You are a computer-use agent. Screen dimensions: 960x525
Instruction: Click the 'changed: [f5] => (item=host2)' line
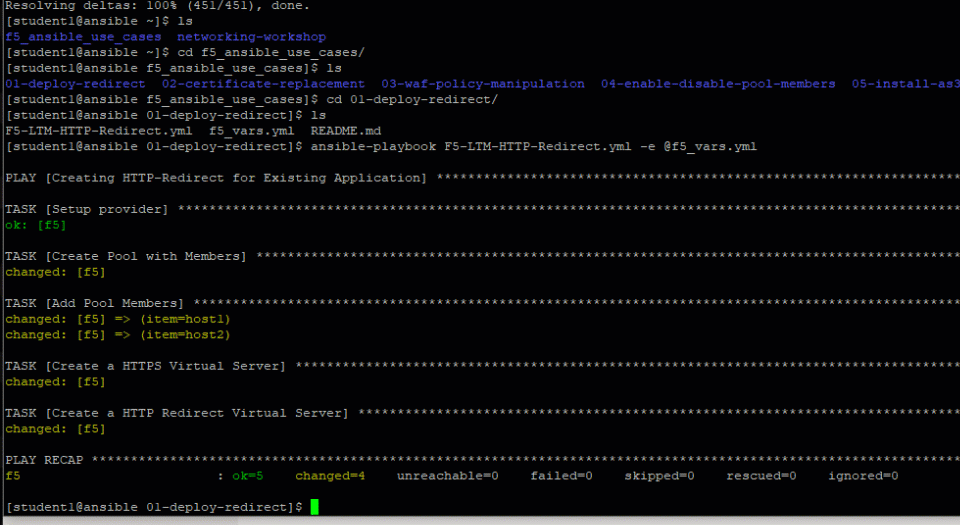(x=118, y=335)
